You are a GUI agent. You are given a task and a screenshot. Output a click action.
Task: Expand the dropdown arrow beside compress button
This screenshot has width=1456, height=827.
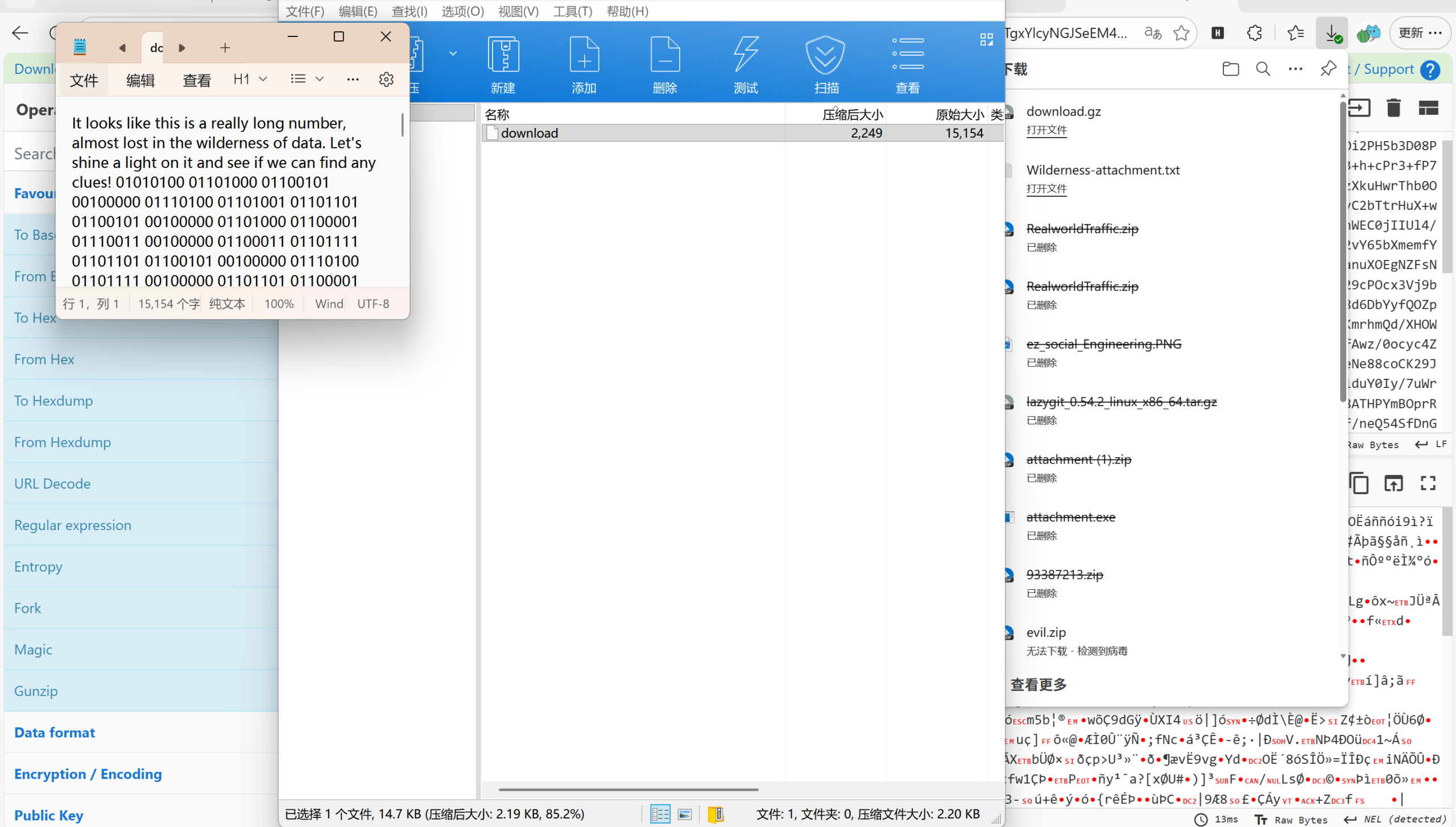pyautogui.click(x=453, y=53)
